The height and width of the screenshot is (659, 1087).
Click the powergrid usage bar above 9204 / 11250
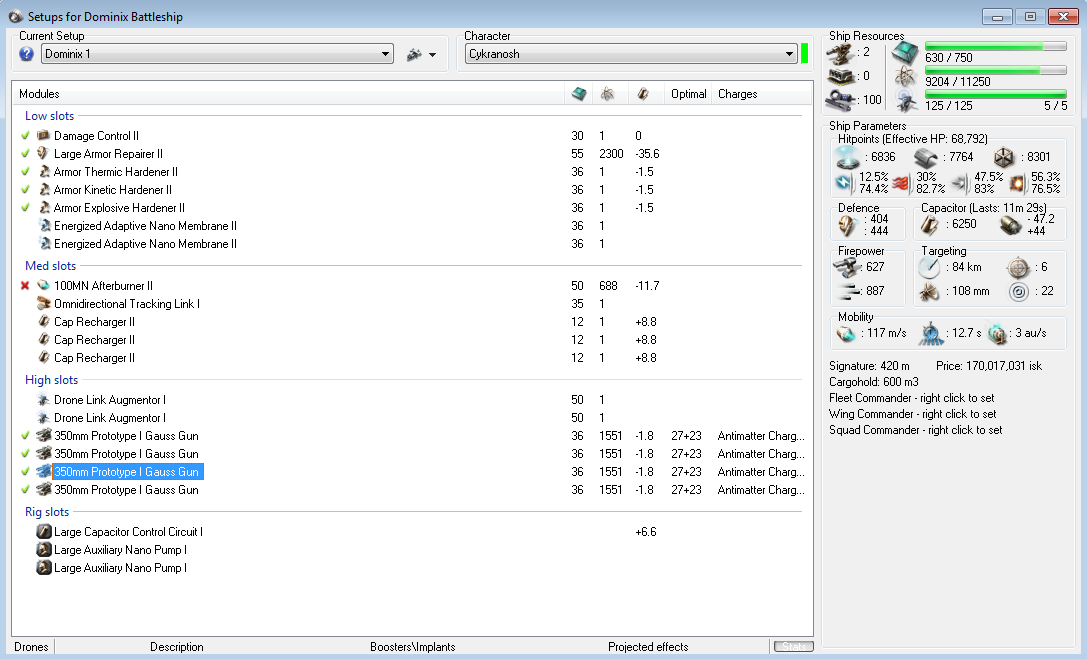point(995,70)
